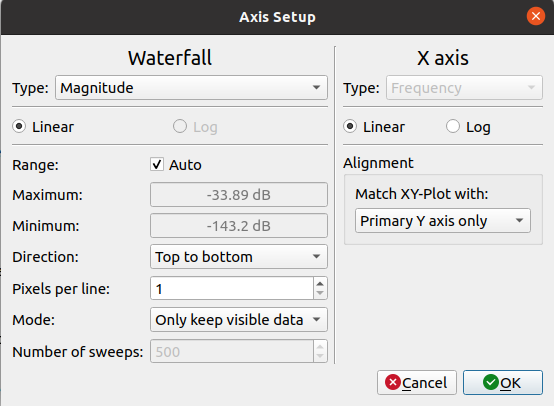Expand the Mode Only keep visible data dropdown

click(x=239, y=319)
